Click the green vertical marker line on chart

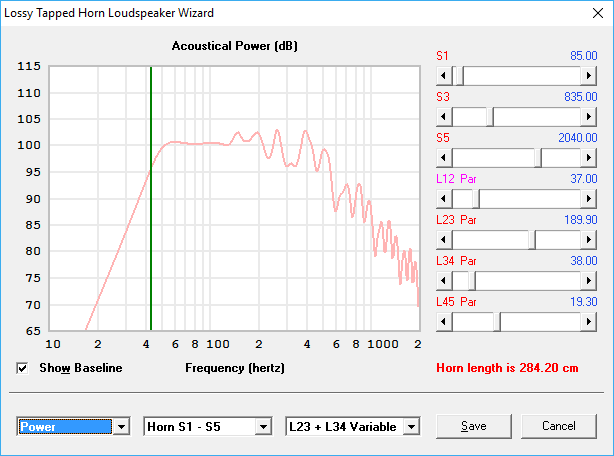click(151, 198)
